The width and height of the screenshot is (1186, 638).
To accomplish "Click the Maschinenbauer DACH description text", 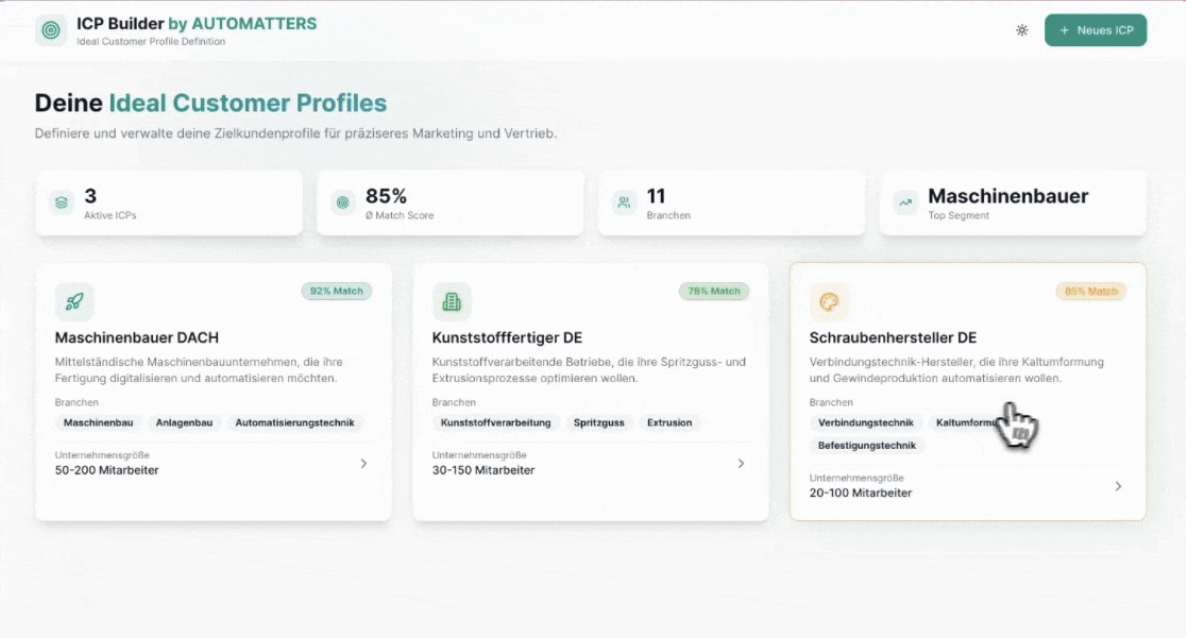I will click(x=198, y=370).
